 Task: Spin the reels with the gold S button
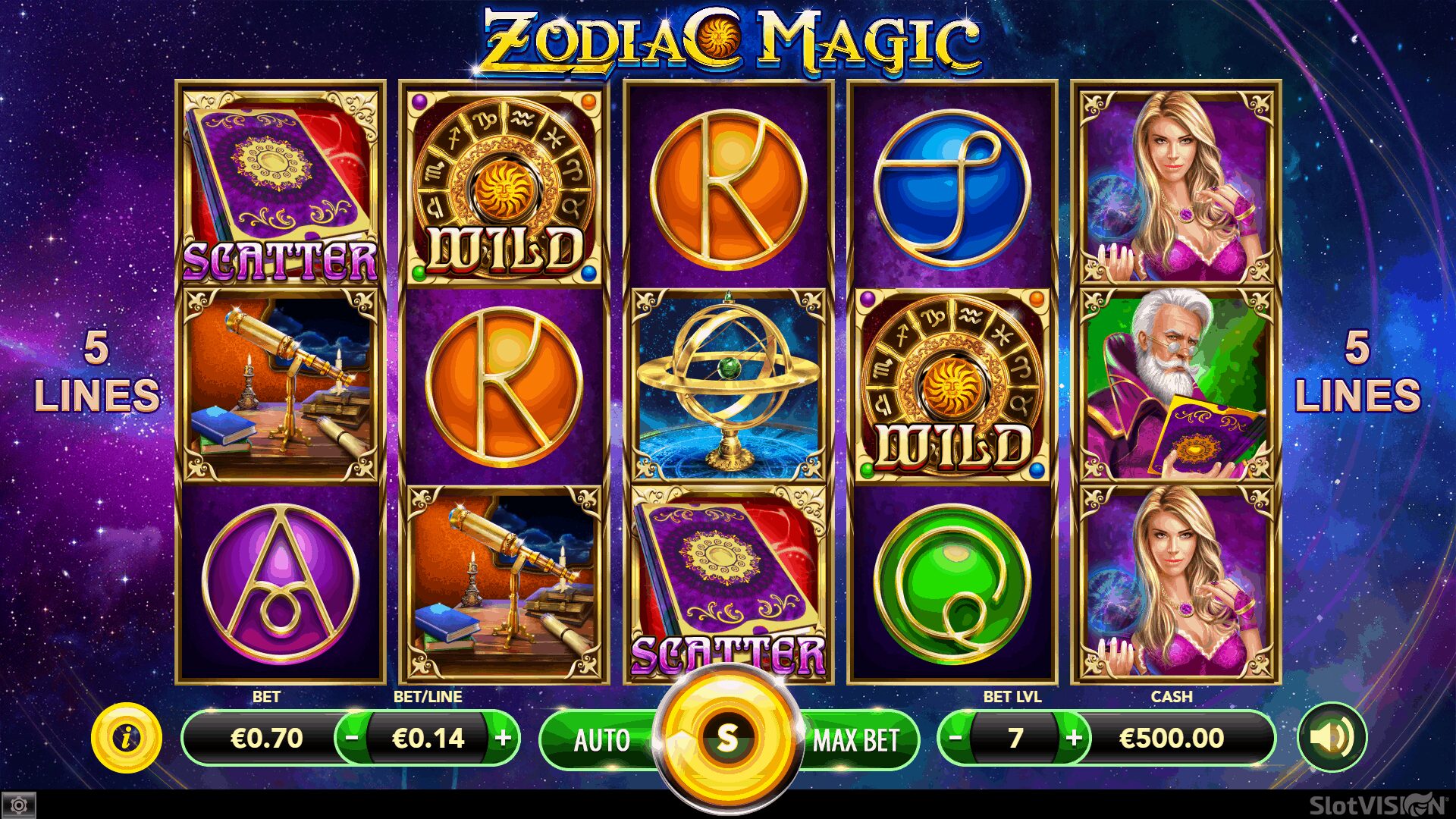[x=726, y=737]
